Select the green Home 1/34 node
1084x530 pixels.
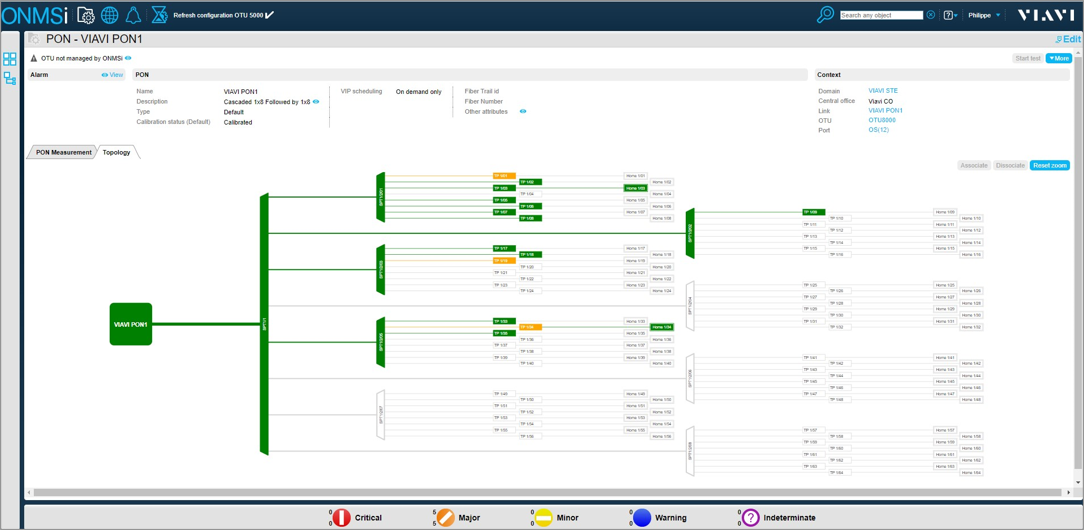click(x=662, y=327)
